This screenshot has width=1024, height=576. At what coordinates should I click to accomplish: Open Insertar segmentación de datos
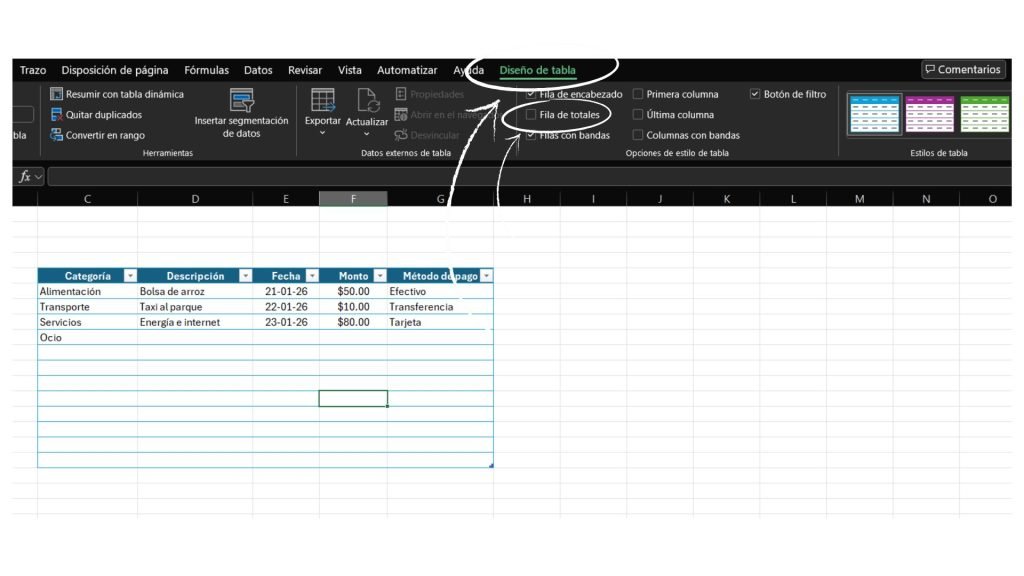point(241,101)
